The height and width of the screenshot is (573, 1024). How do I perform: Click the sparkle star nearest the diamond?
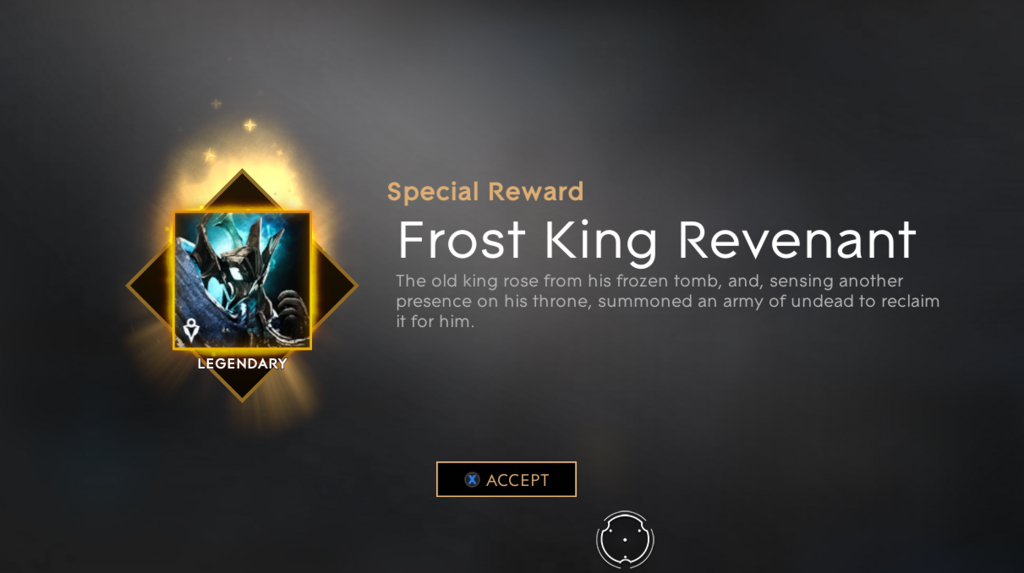click(x=210, y=156)
